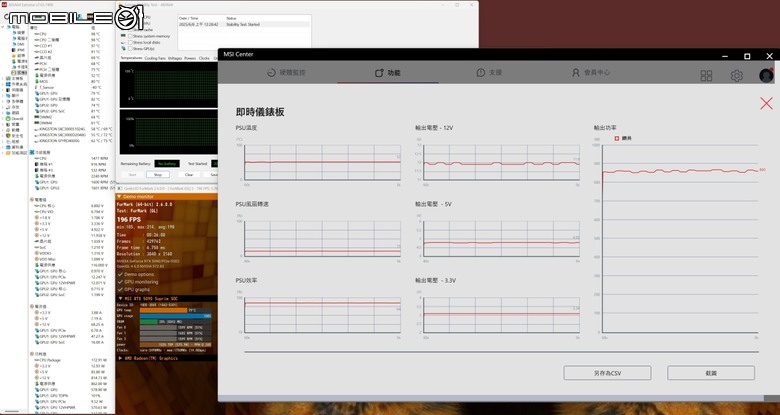Click the 電壓值 section icon in AIDA64
Screen dimensions: 780x415
tap(32, 199)
